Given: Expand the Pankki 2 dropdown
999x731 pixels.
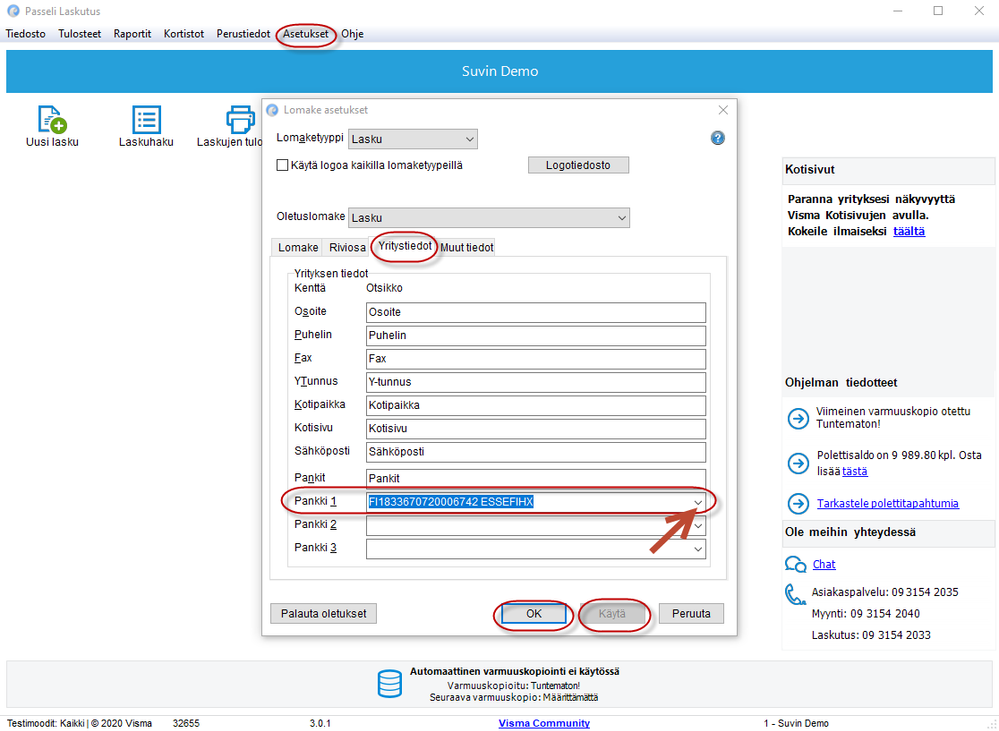Looking at the screenshot, I should 698,526.
